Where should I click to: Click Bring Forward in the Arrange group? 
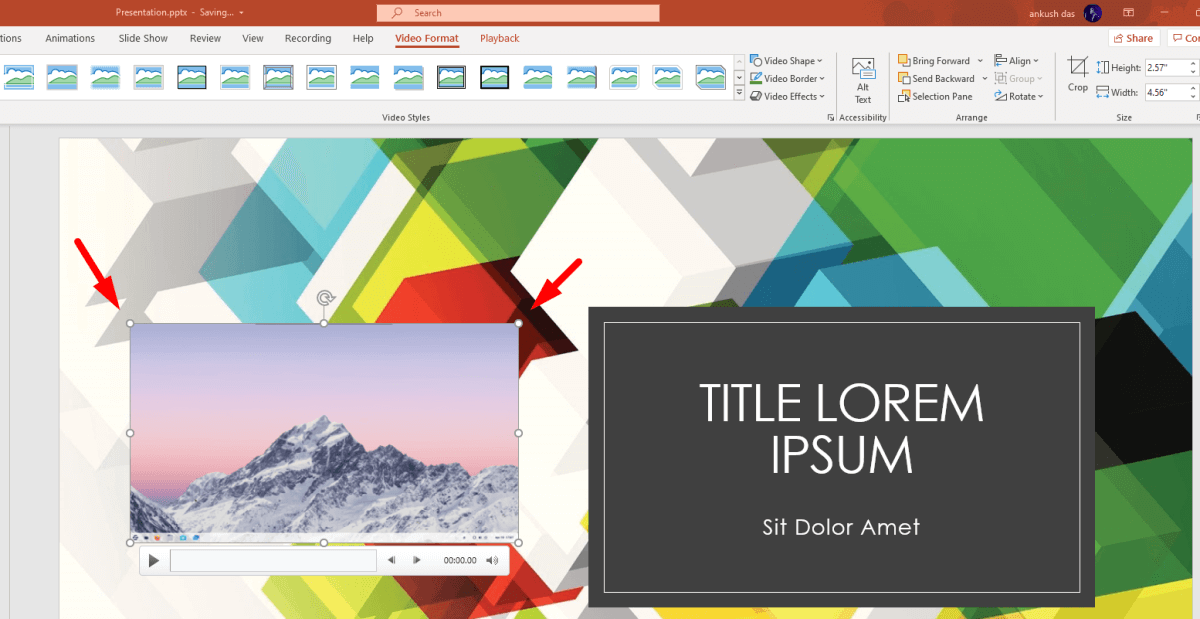[x=936, y=60]
